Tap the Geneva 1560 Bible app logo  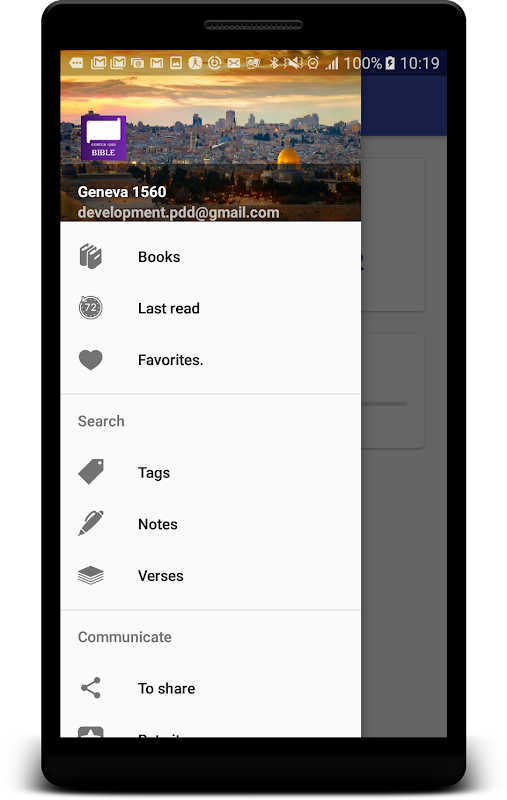(104, 138)
